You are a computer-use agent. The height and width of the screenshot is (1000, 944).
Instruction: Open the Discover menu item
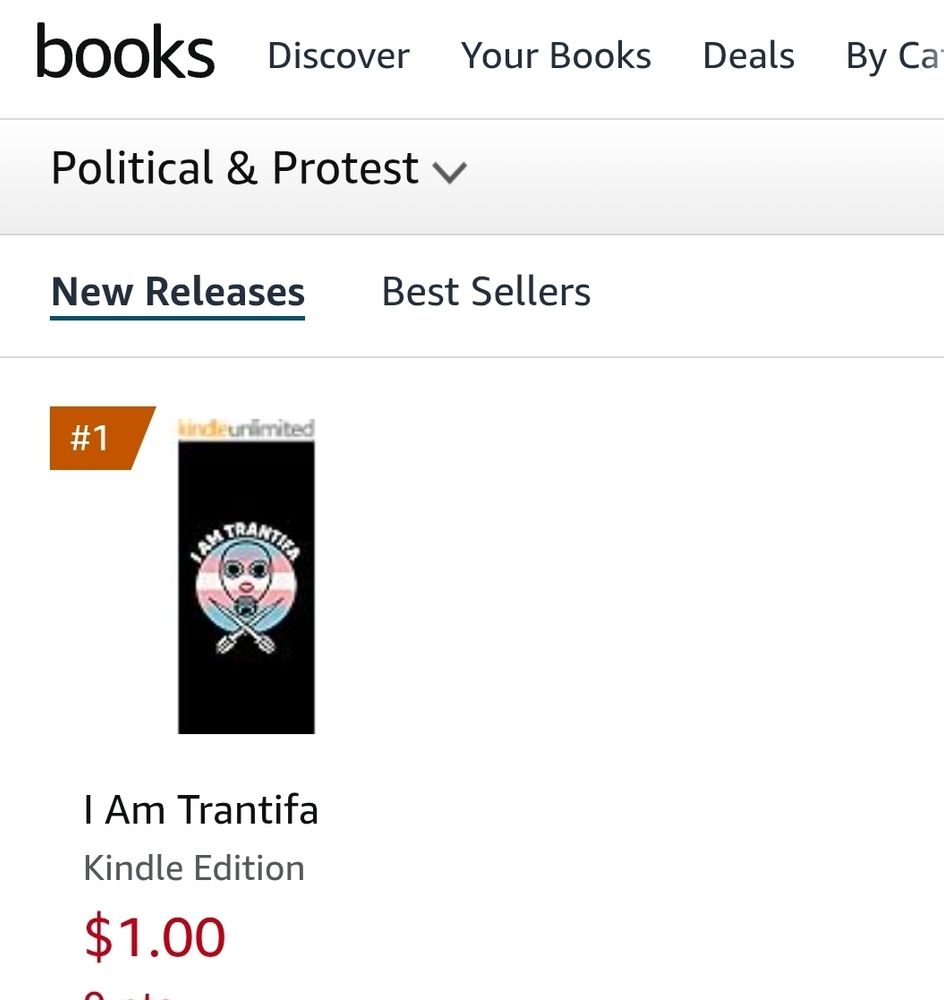(338, 56)
